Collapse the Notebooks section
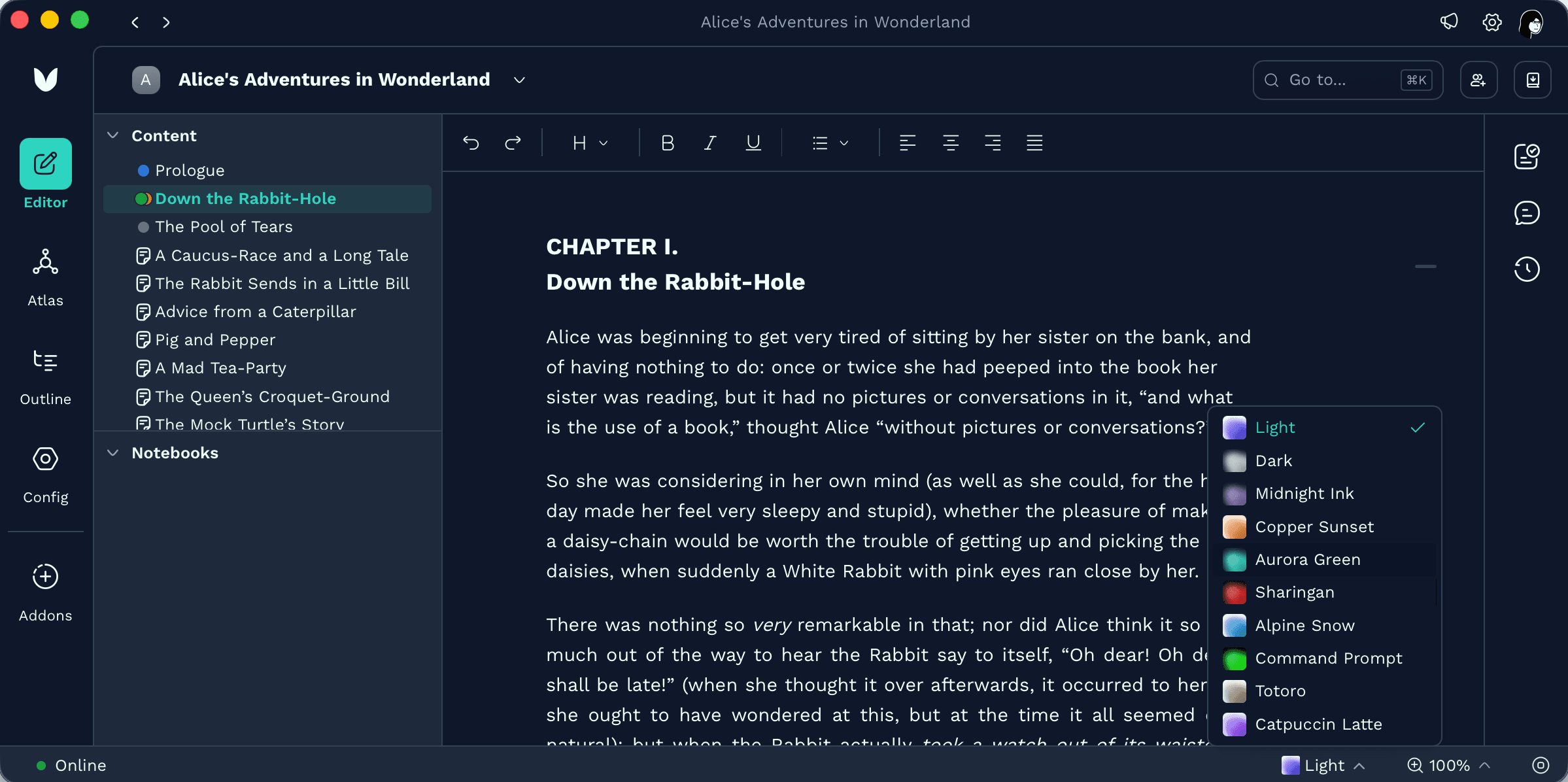1568x782 pixels. (113, 452)
